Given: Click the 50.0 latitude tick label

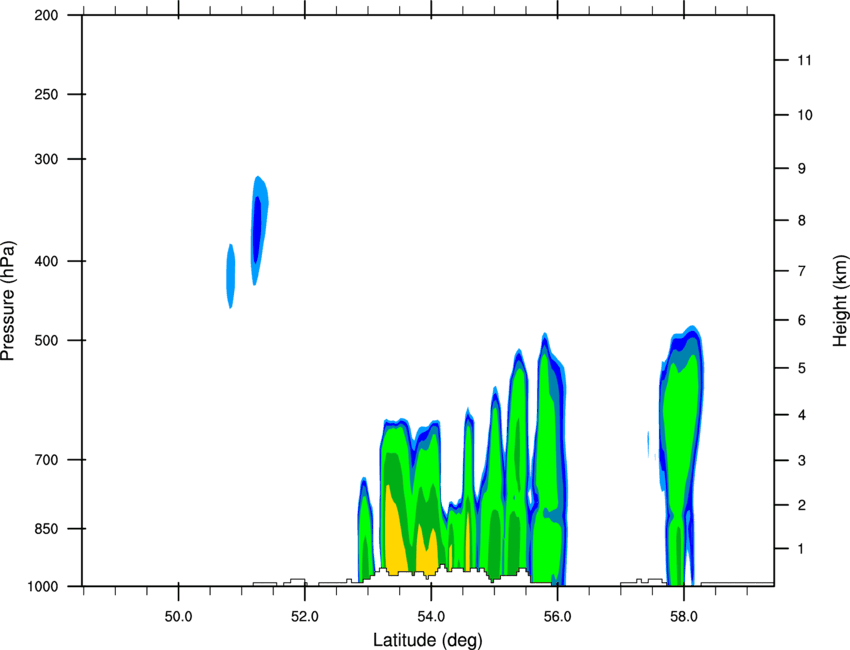Looking at the screenshot, I should (178, 617).
